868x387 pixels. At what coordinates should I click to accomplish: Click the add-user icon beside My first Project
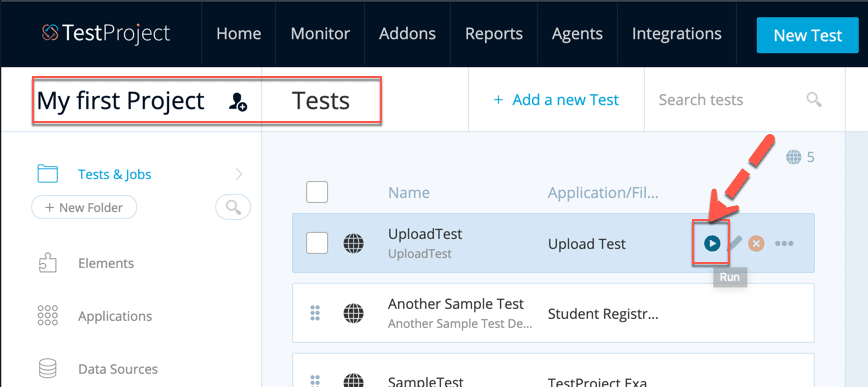pos(238,101)
